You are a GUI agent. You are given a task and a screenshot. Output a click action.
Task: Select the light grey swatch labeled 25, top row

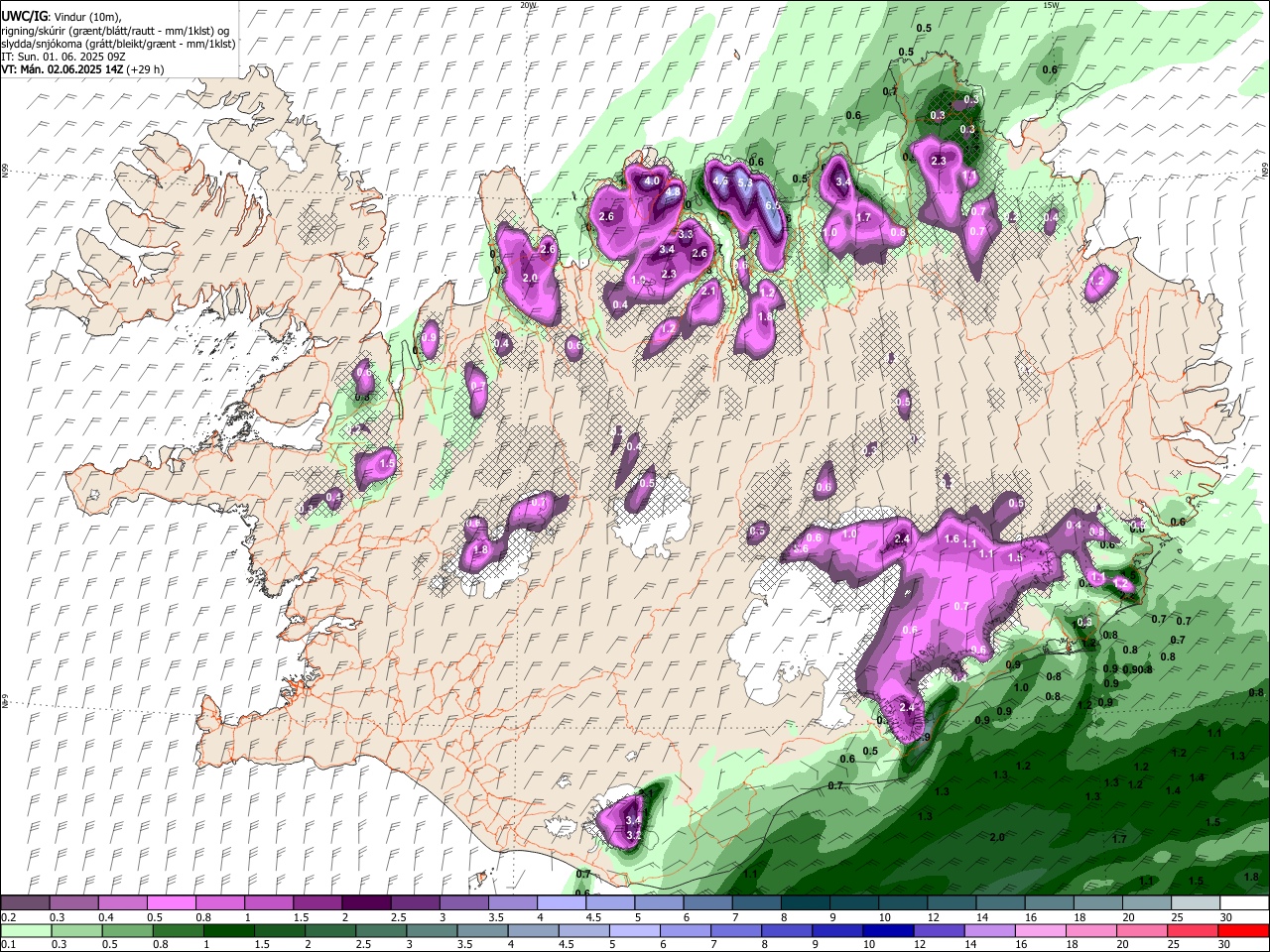point(1196,902)
